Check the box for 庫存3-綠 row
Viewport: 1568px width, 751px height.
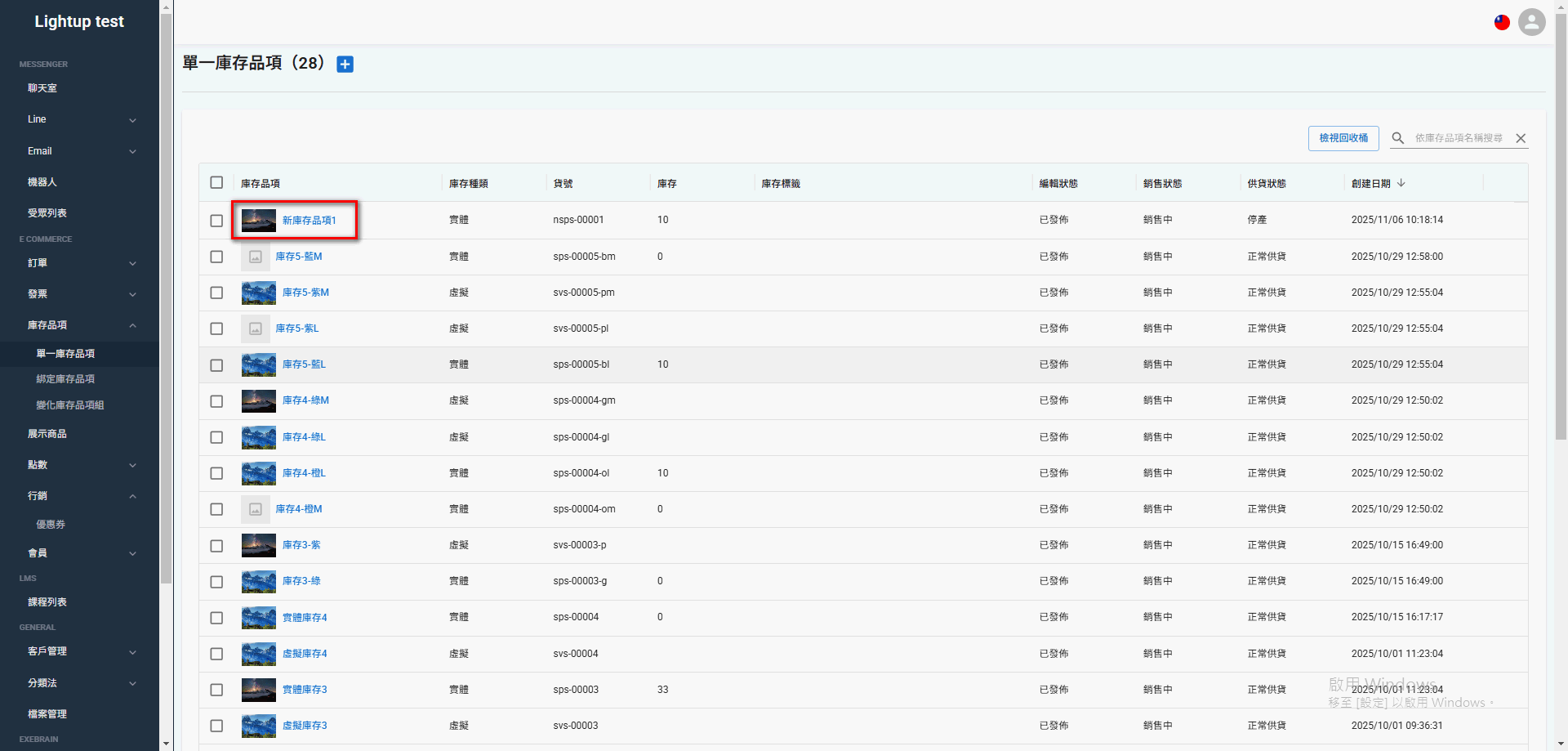[x=216, y=582]
